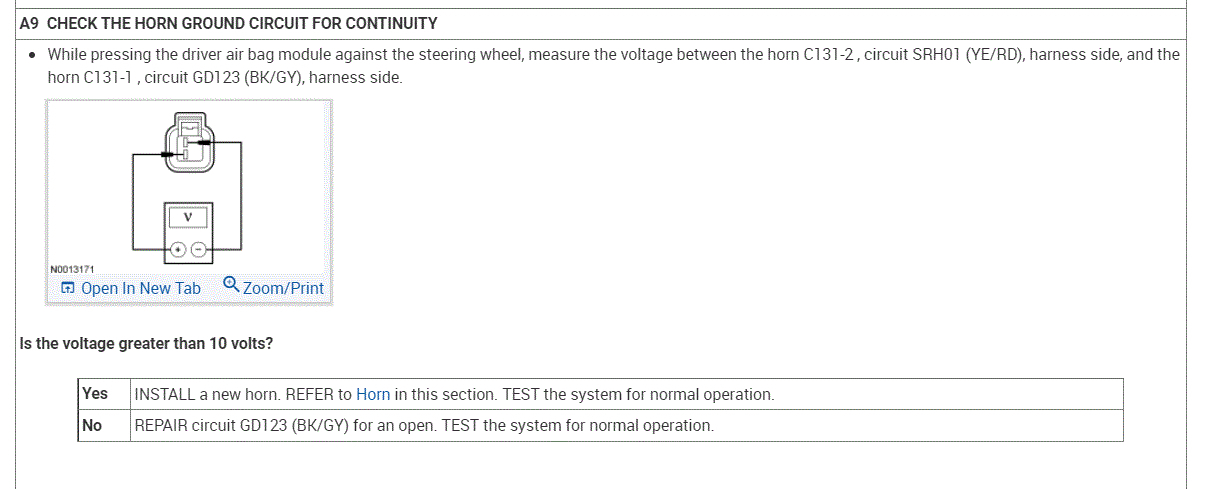Screen dimensions: 1206x489
Task: Open the Horn section link
Action: (373, 394)
